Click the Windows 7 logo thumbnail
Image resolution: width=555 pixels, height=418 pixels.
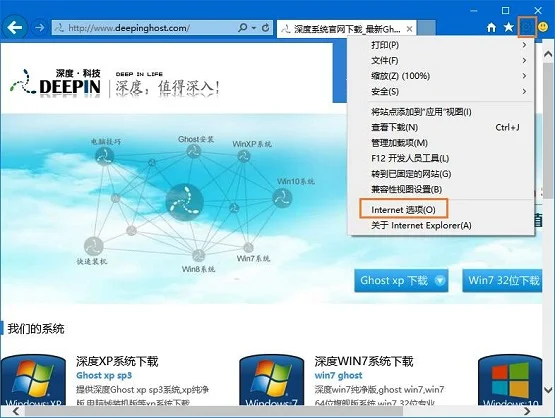(x=271, y=380)
